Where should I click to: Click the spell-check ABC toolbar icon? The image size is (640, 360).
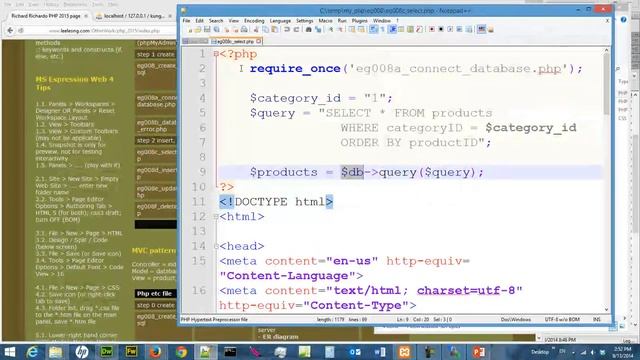click(481, 29)
